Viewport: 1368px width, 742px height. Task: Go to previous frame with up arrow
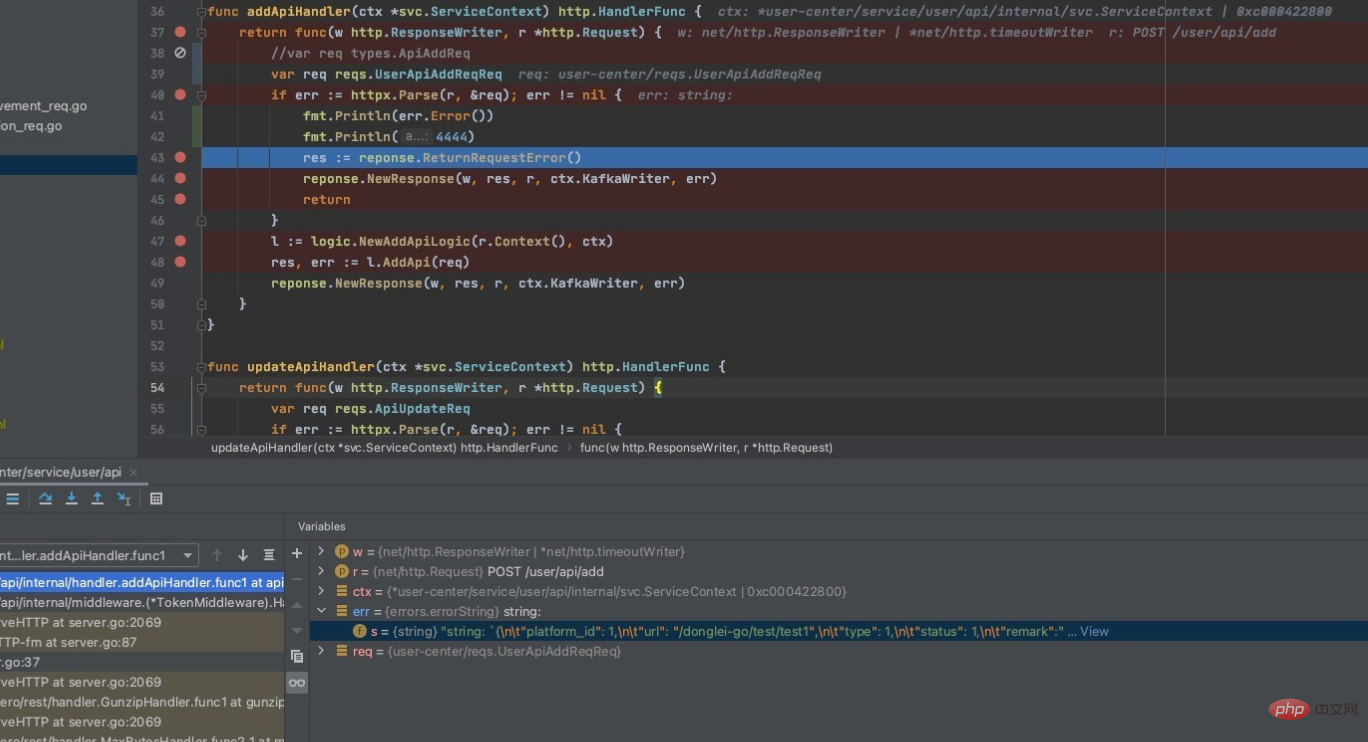tap(217, 555)
